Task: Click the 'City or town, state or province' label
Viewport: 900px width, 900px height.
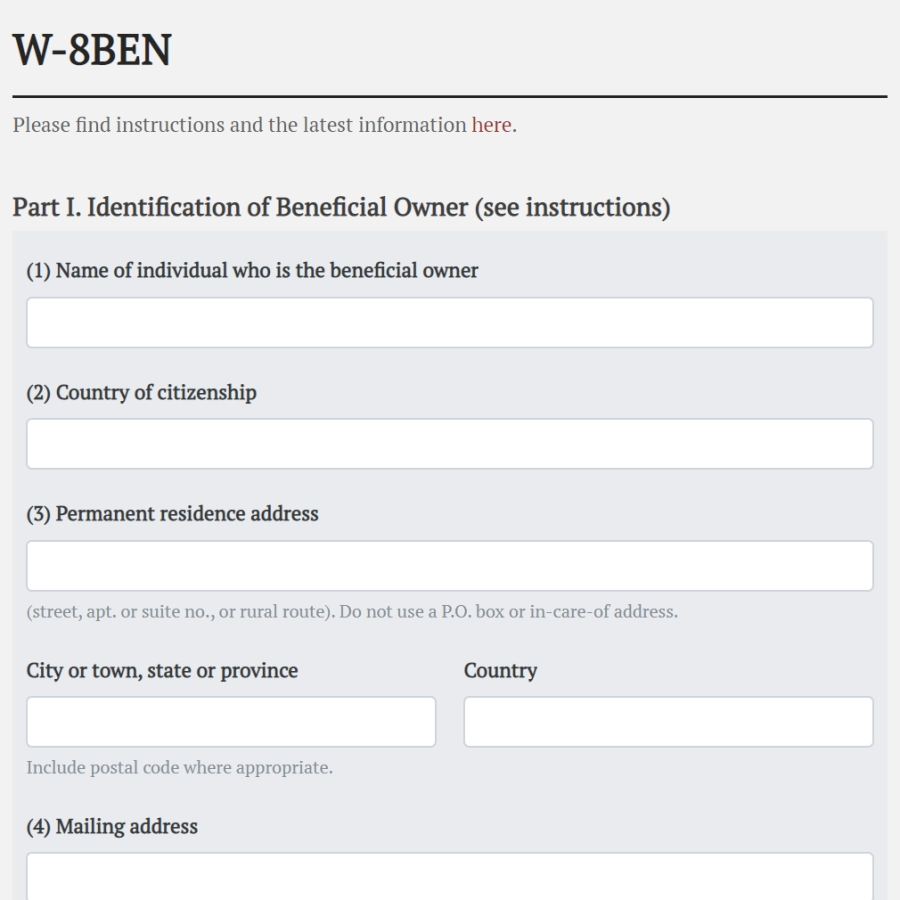Action: pyautogui.click(x=162, y=670)
